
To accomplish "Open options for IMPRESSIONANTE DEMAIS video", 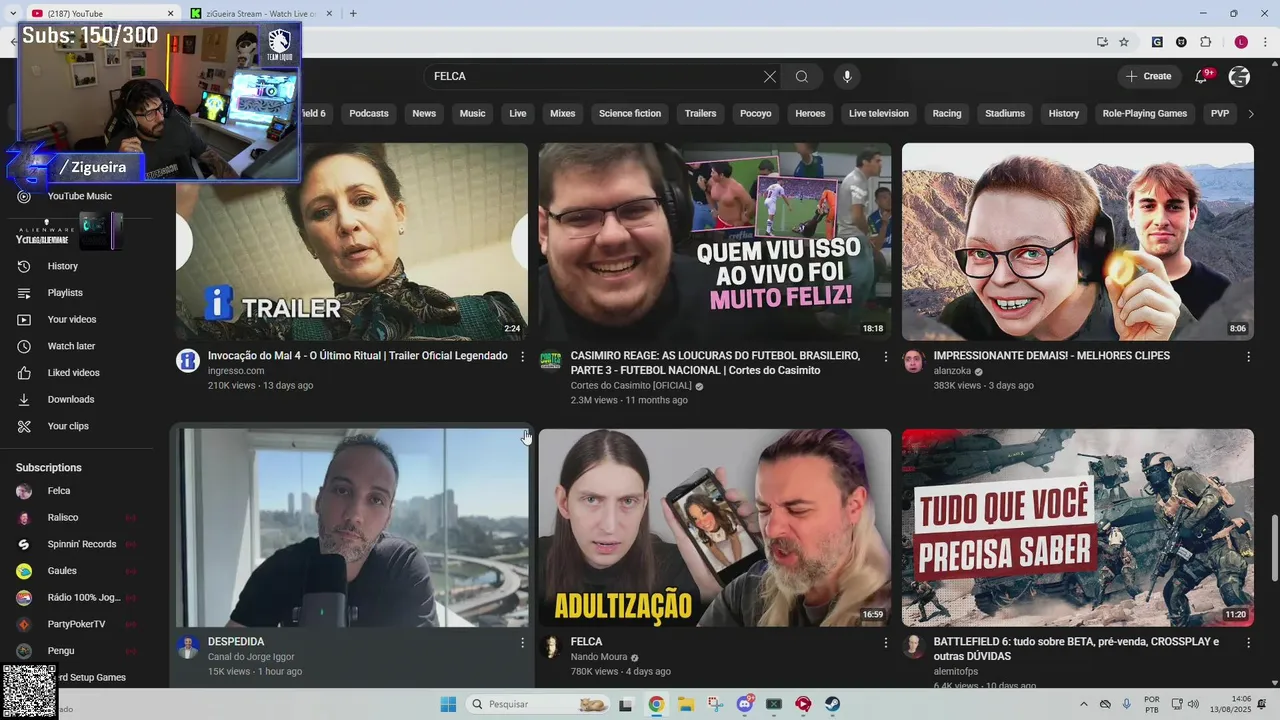I will (x=1248, y=357).
